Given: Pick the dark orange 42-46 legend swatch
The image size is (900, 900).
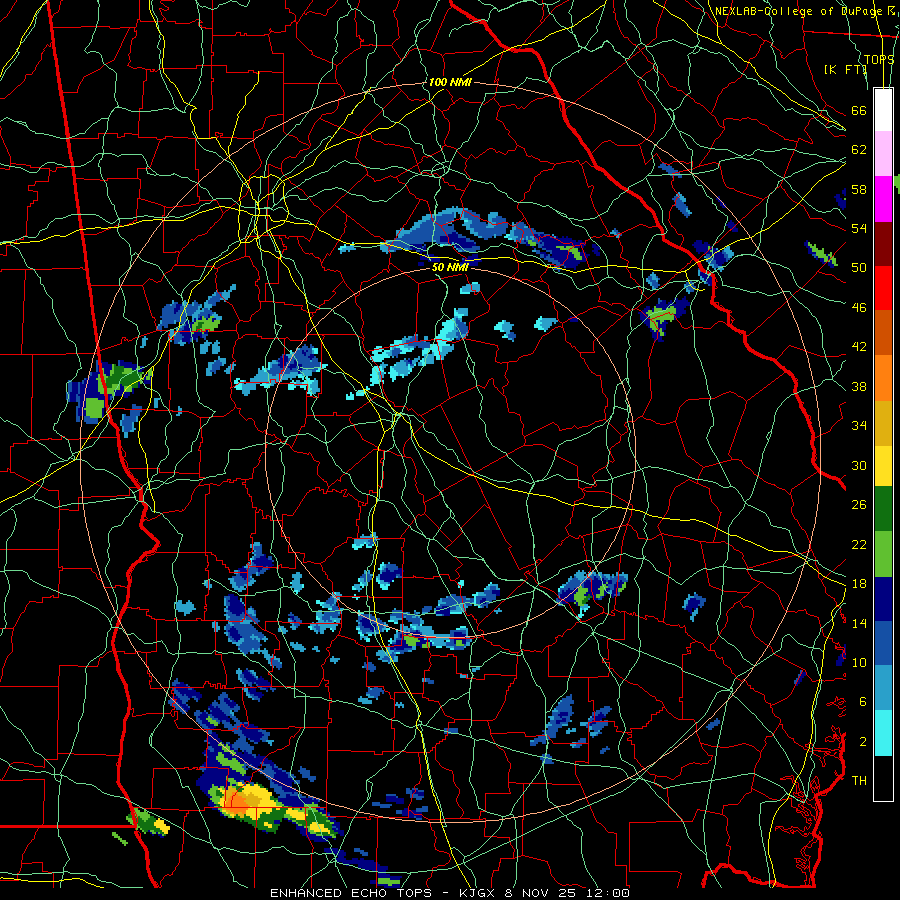Looking at the screenshot, I should (883, 333).
